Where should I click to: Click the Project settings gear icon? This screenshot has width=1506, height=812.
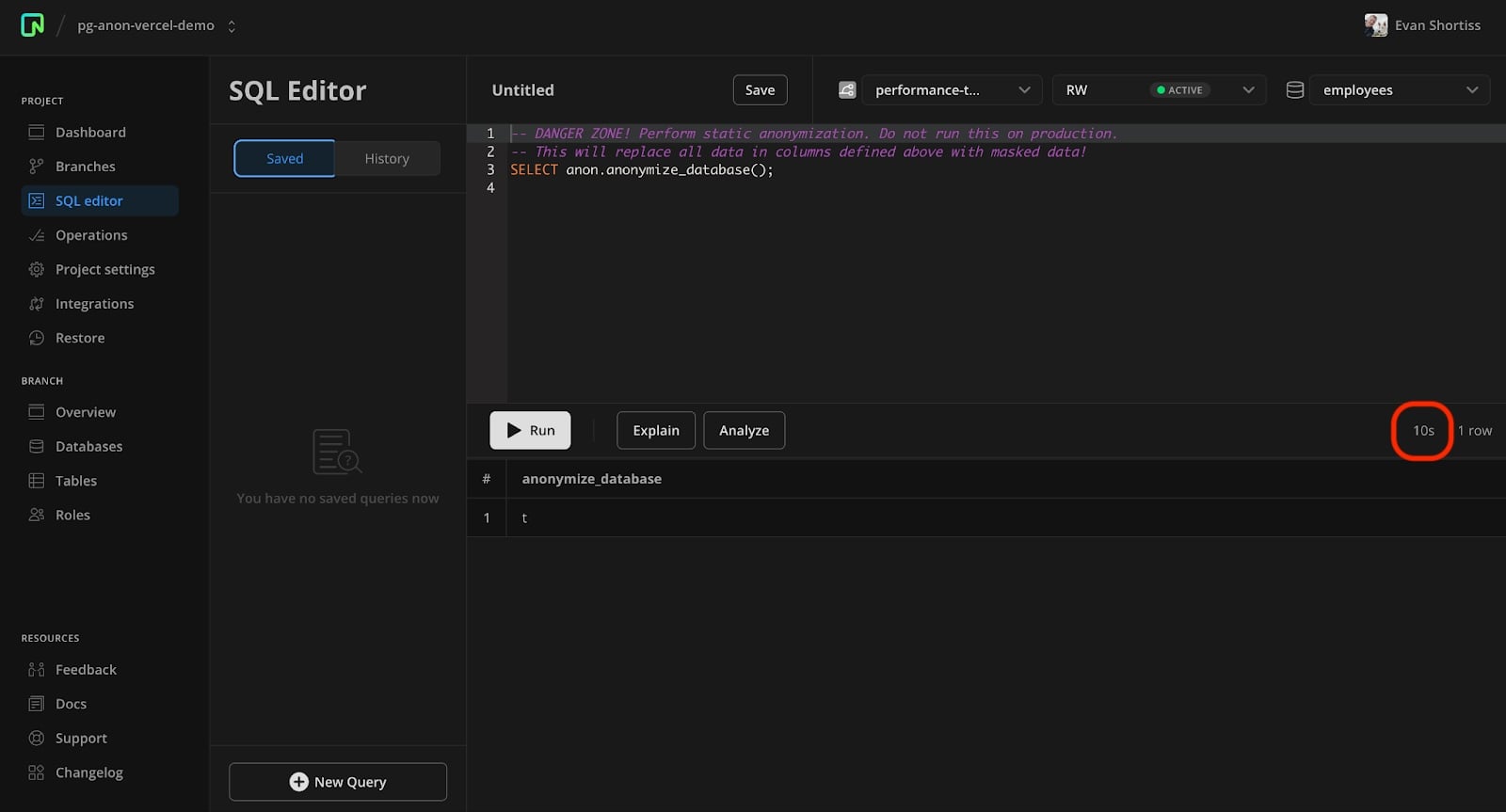37,270
